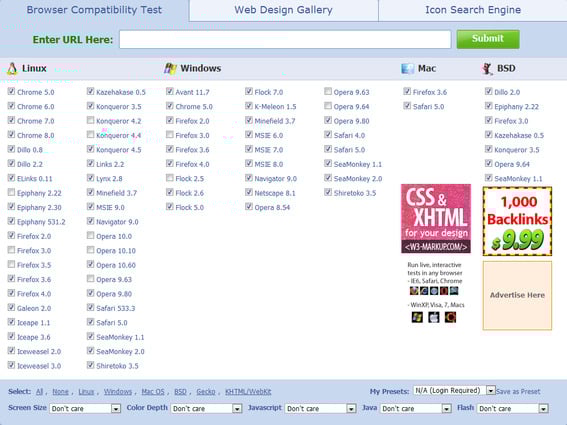Check the Linux Opera 10.10 checkbox
The height and width of the screenshot is (425, 567).
(x=90, y=250)
